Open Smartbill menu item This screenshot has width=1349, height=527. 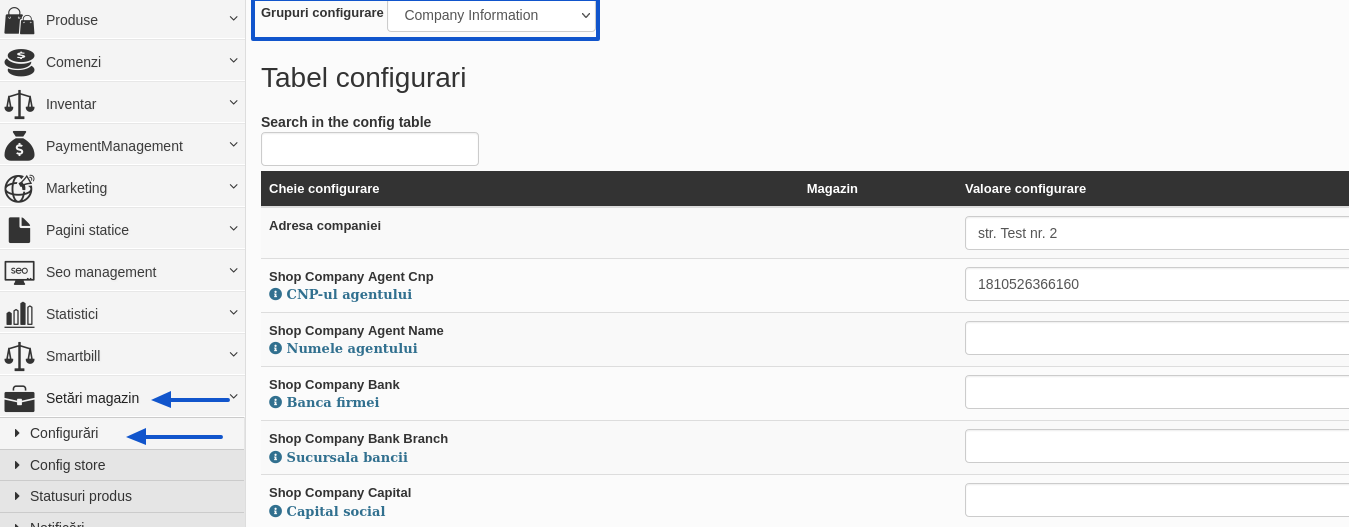pos(122,356)
